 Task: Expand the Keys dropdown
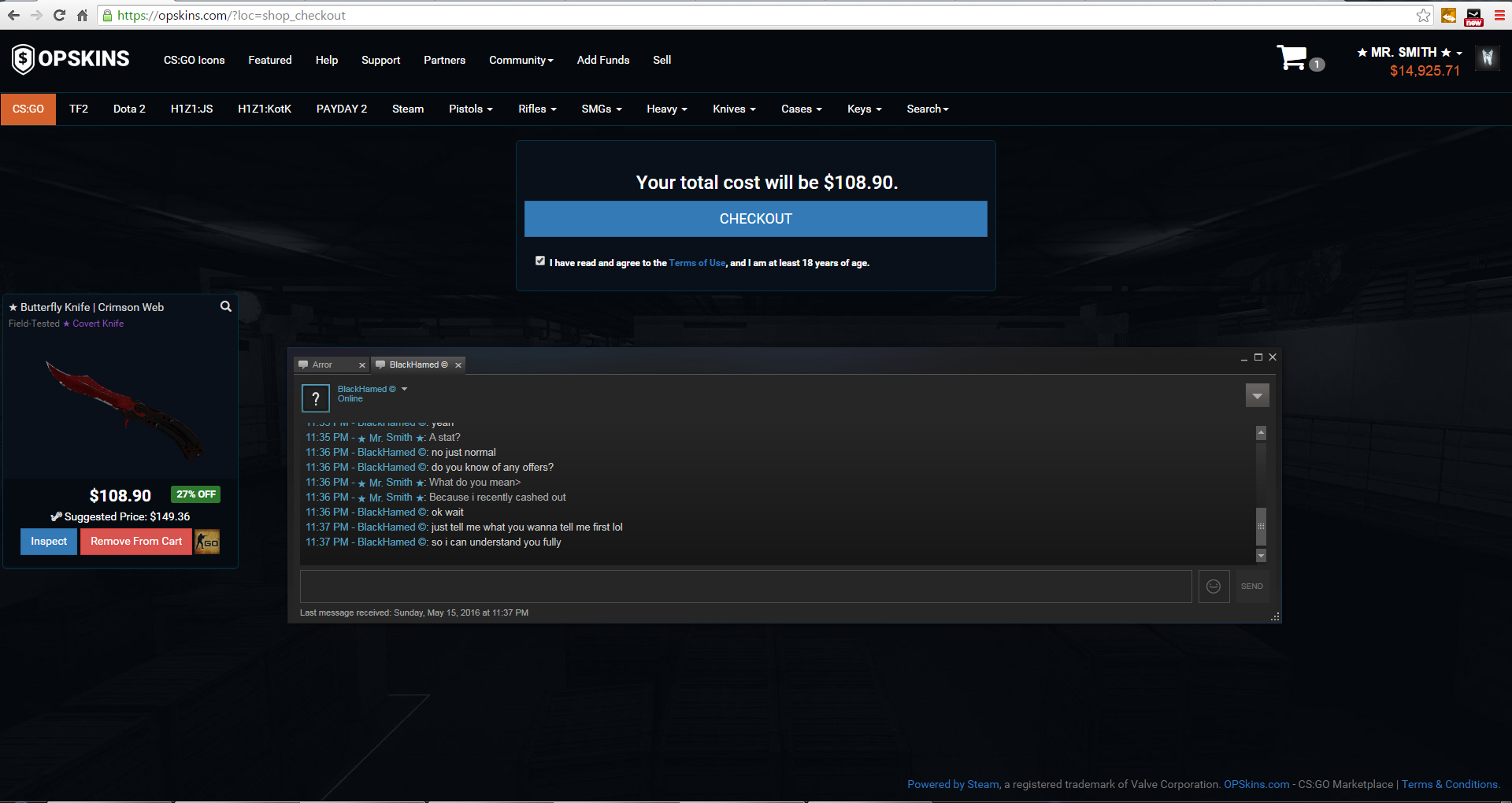[x=865, y=109]
